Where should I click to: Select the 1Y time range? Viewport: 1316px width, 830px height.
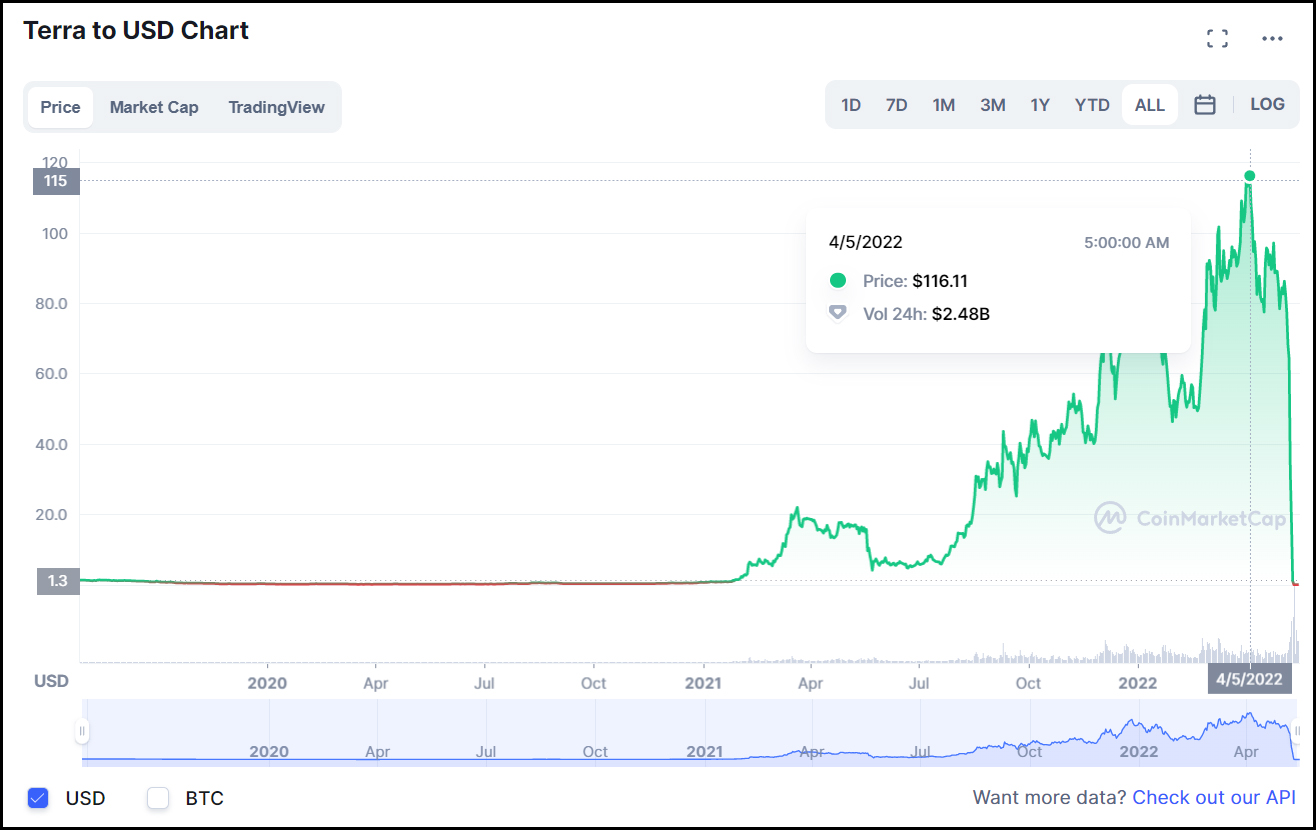[x=1040, y=103]
